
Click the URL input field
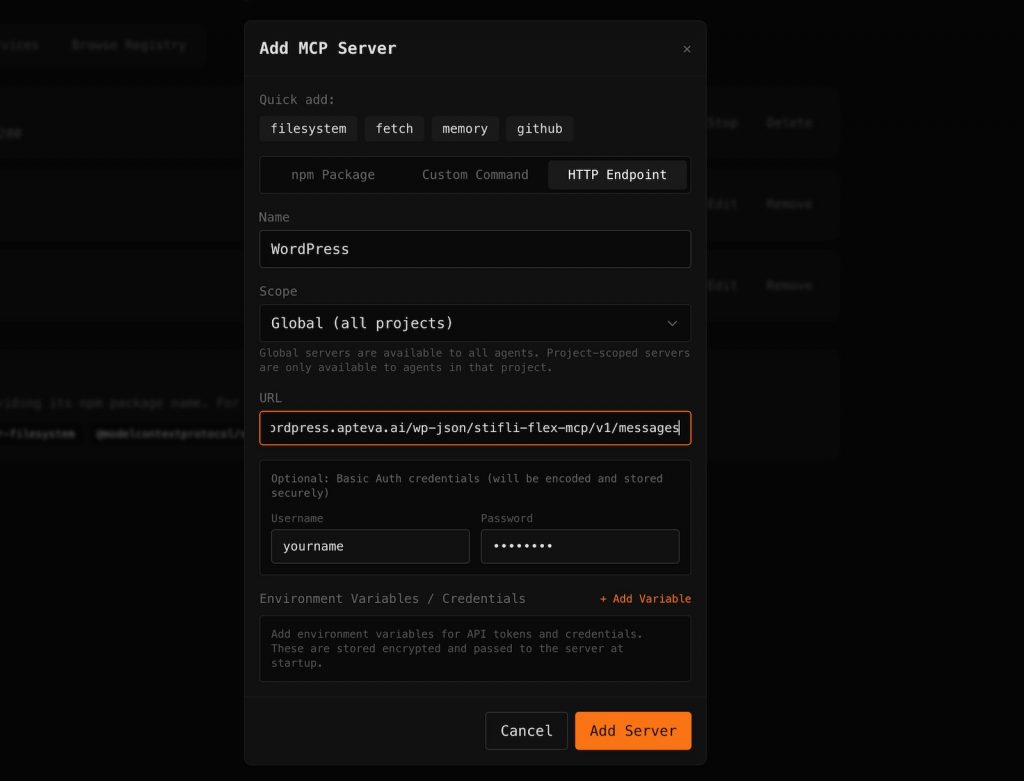point(475,428)
